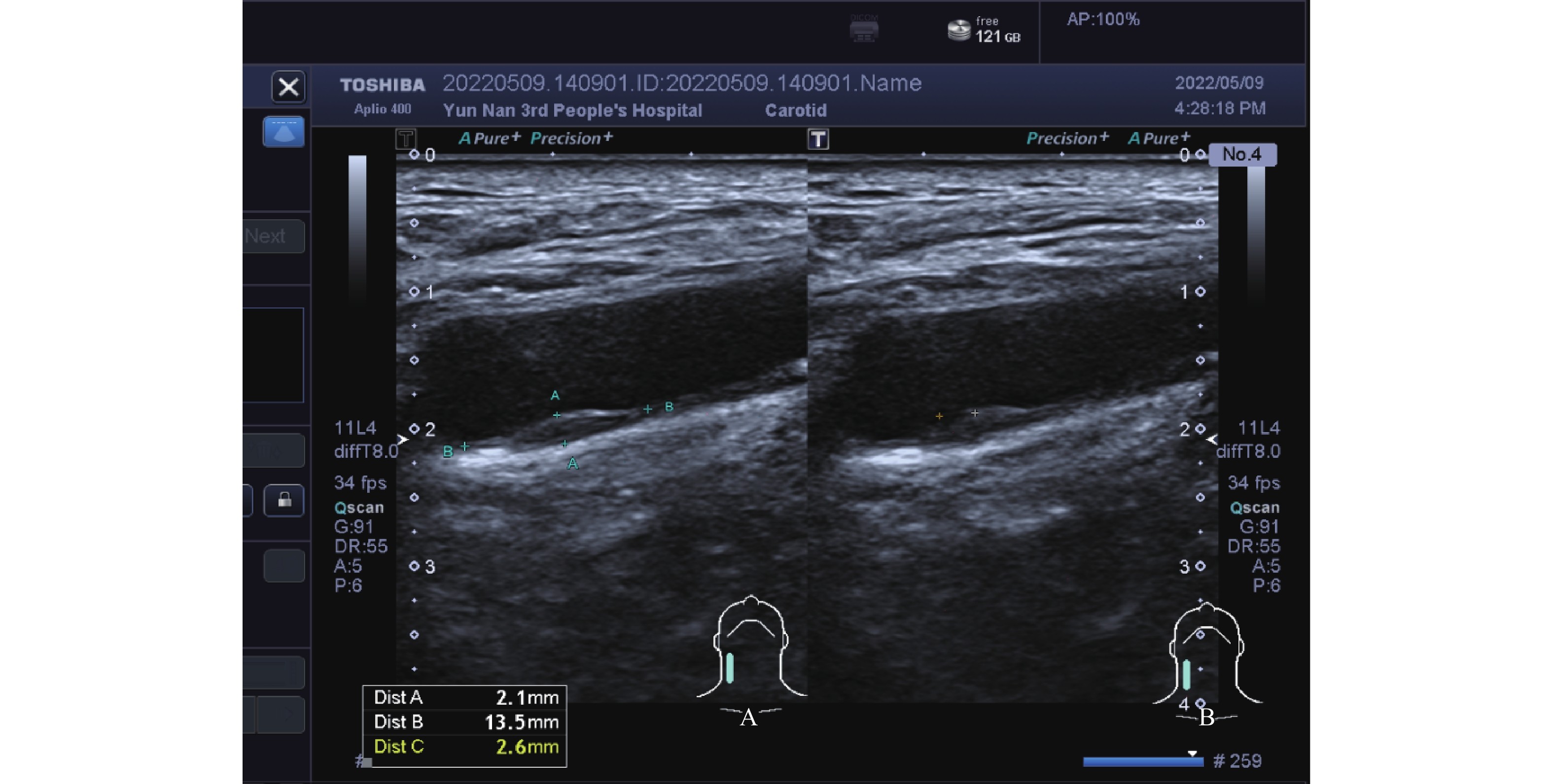
Task: Toggle the padlock lock button
Action: tap(284, 500)
